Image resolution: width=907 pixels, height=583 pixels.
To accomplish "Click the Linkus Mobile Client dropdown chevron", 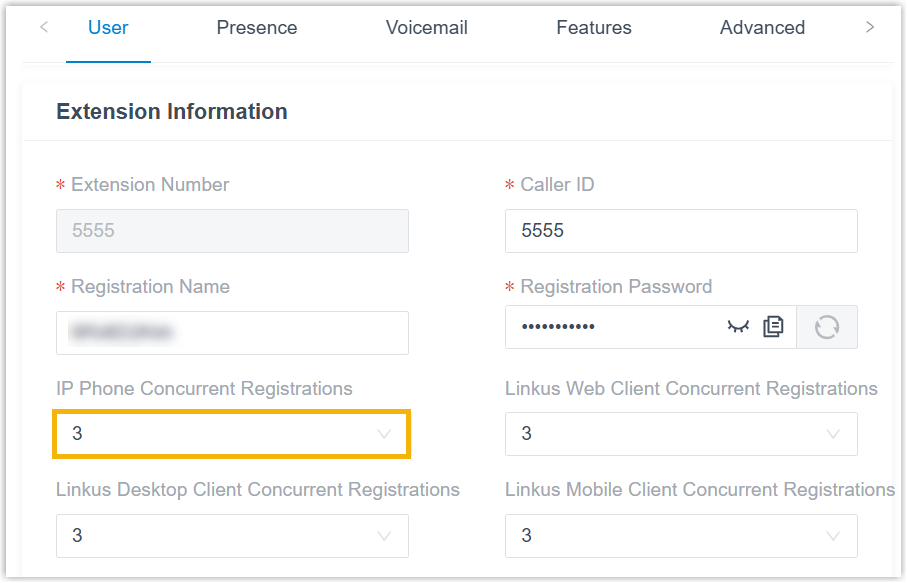I will tap(833, 536).
